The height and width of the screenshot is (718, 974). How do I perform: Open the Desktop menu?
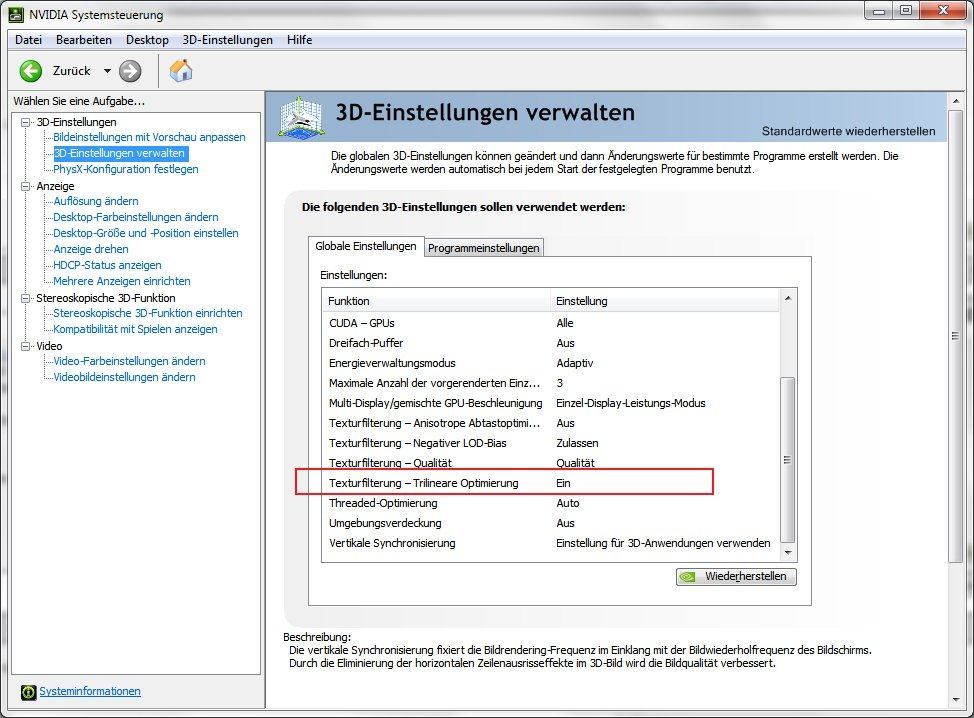(x=147, y=40)
